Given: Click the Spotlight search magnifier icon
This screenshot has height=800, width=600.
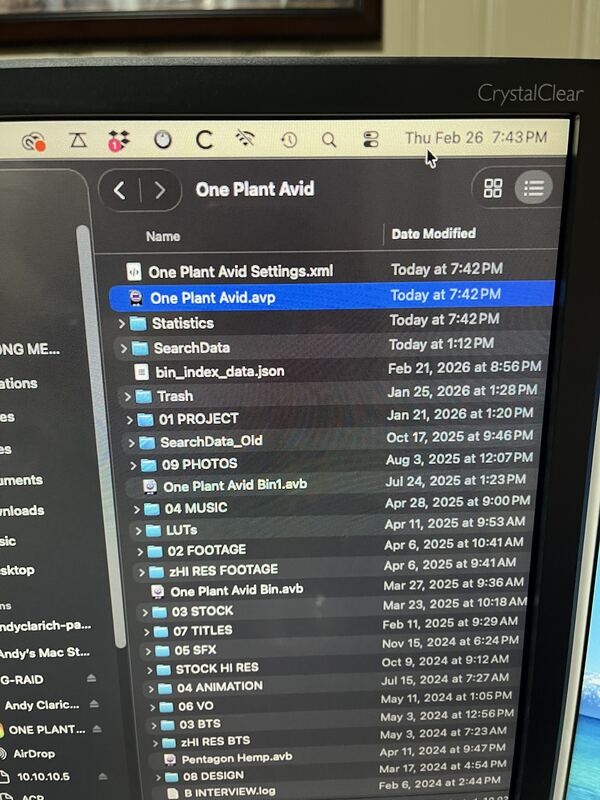Looking at the screenshot, I should (x=329, y=139).
